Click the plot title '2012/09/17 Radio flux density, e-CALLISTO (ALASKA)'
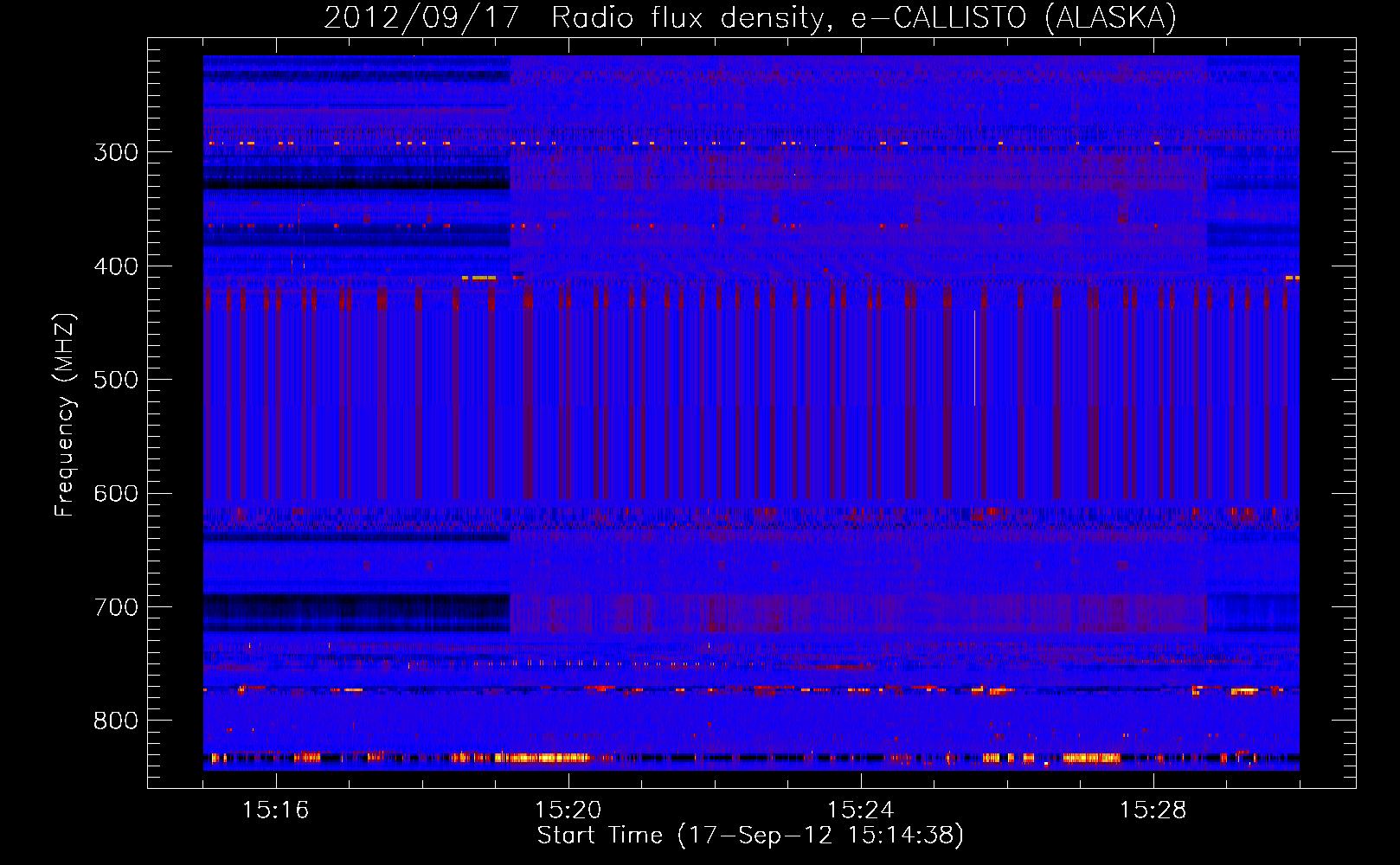 pyautogui.click(x=750, y=17)
